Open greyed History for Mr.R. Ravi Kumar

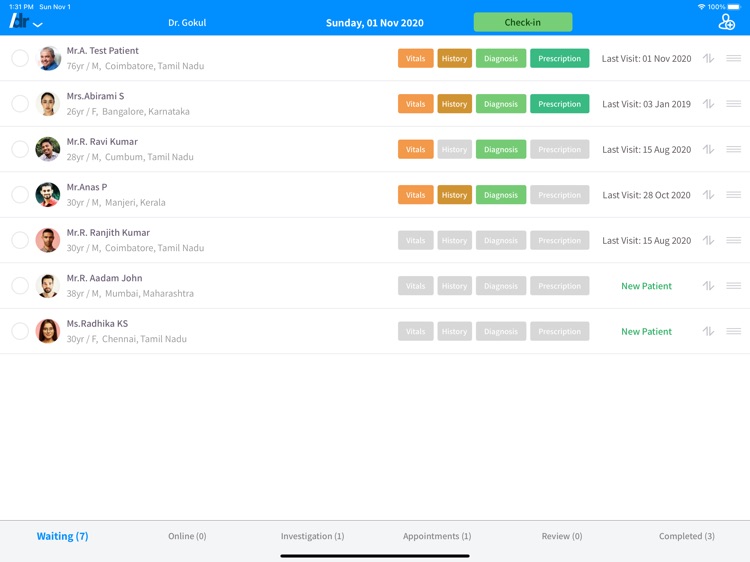click(x=454, y=149)
